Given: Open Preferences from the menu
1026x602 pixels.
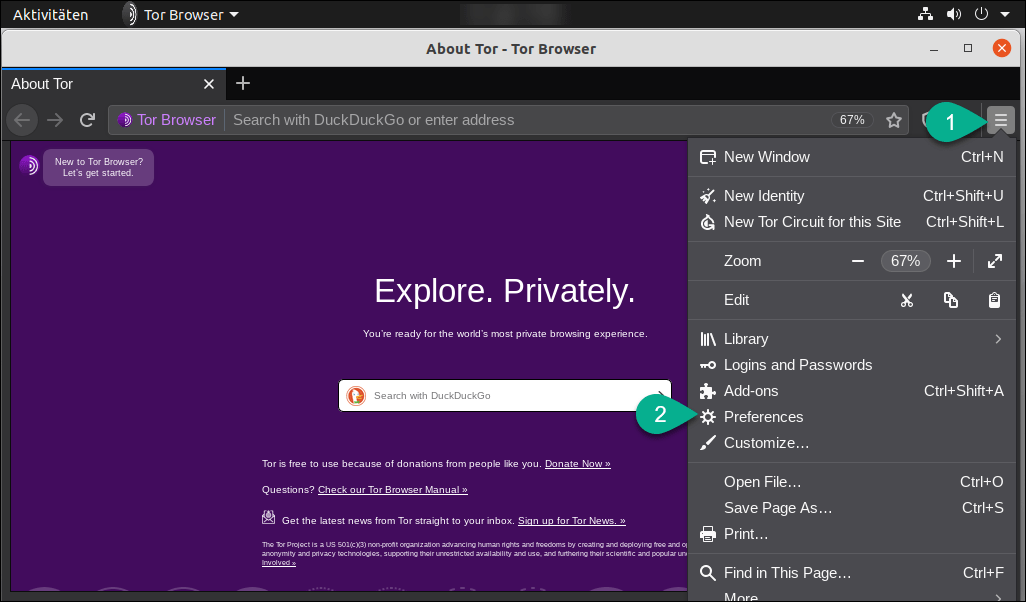Looking at the screenshot, I should pyautogui.click(x=851, y=417).
